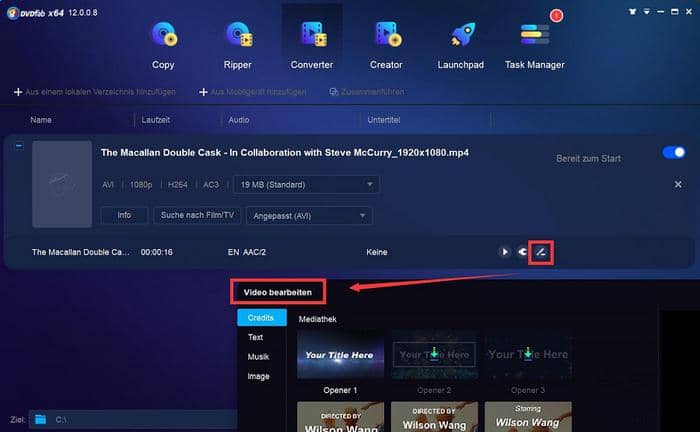700x432 pixels.
Task: Click the AVI format label
Action: pos(108,185)
